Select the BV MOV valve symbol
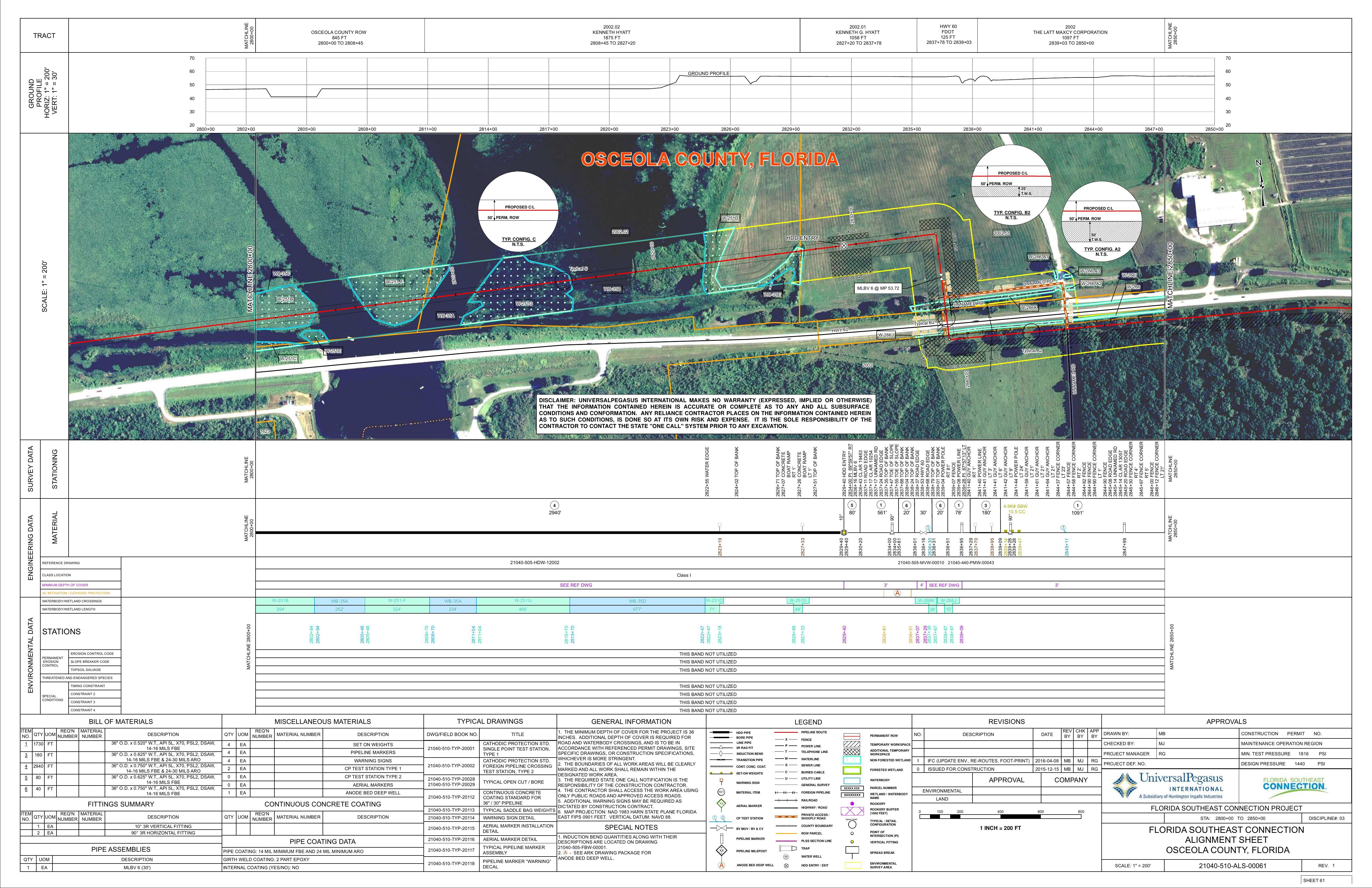 click(x=721, y=829)
